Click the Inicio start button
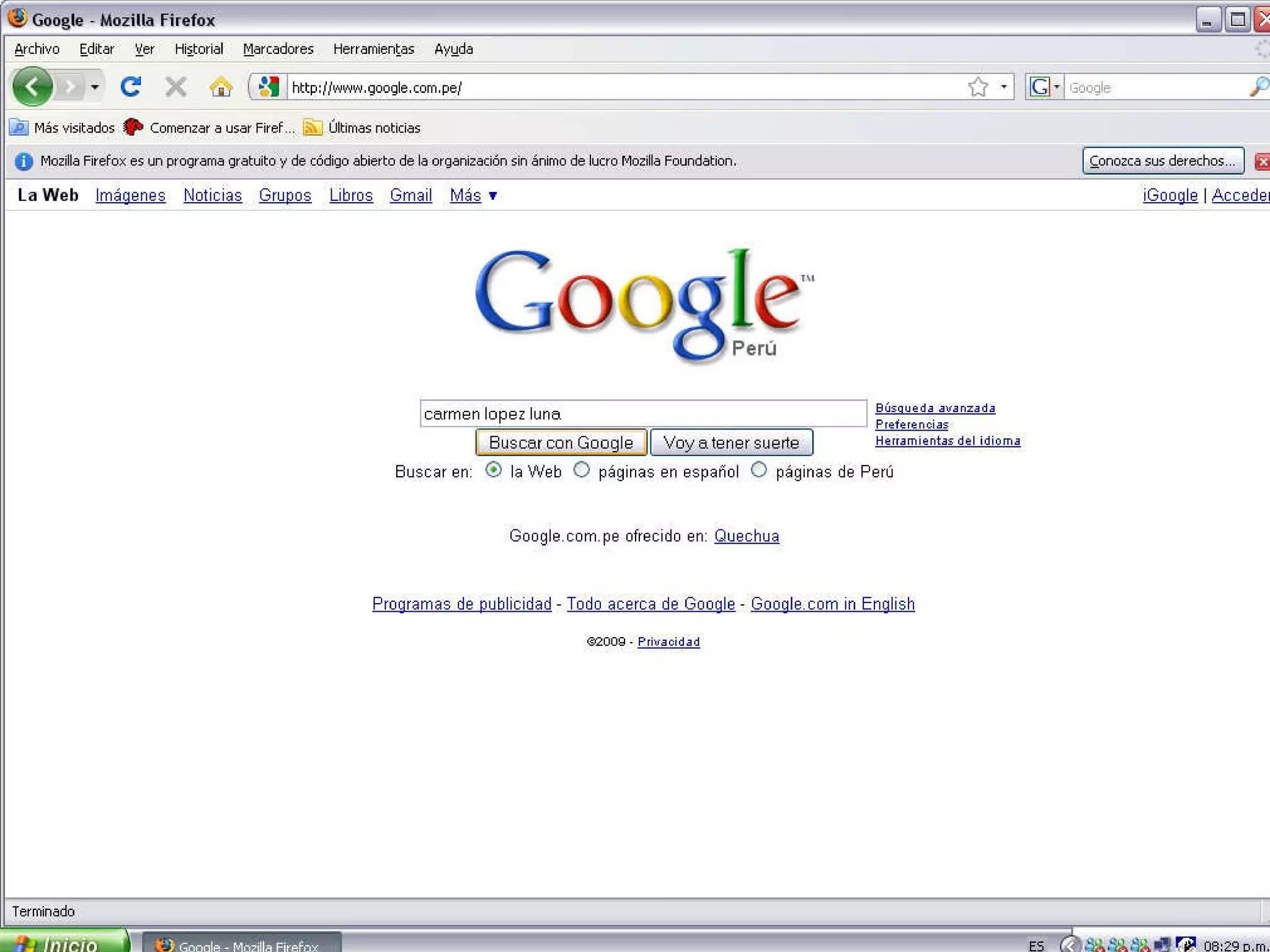 [62, 943]
